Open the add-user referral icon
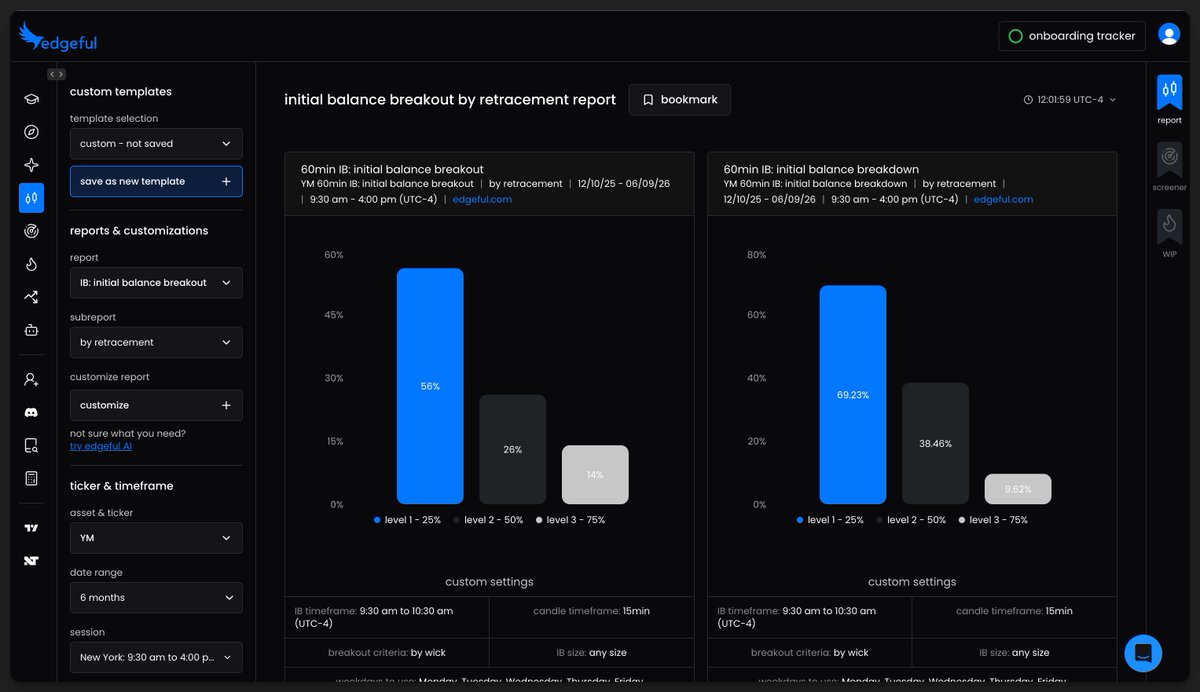Viewport: 1200px width, 692px height. point(31,379)
